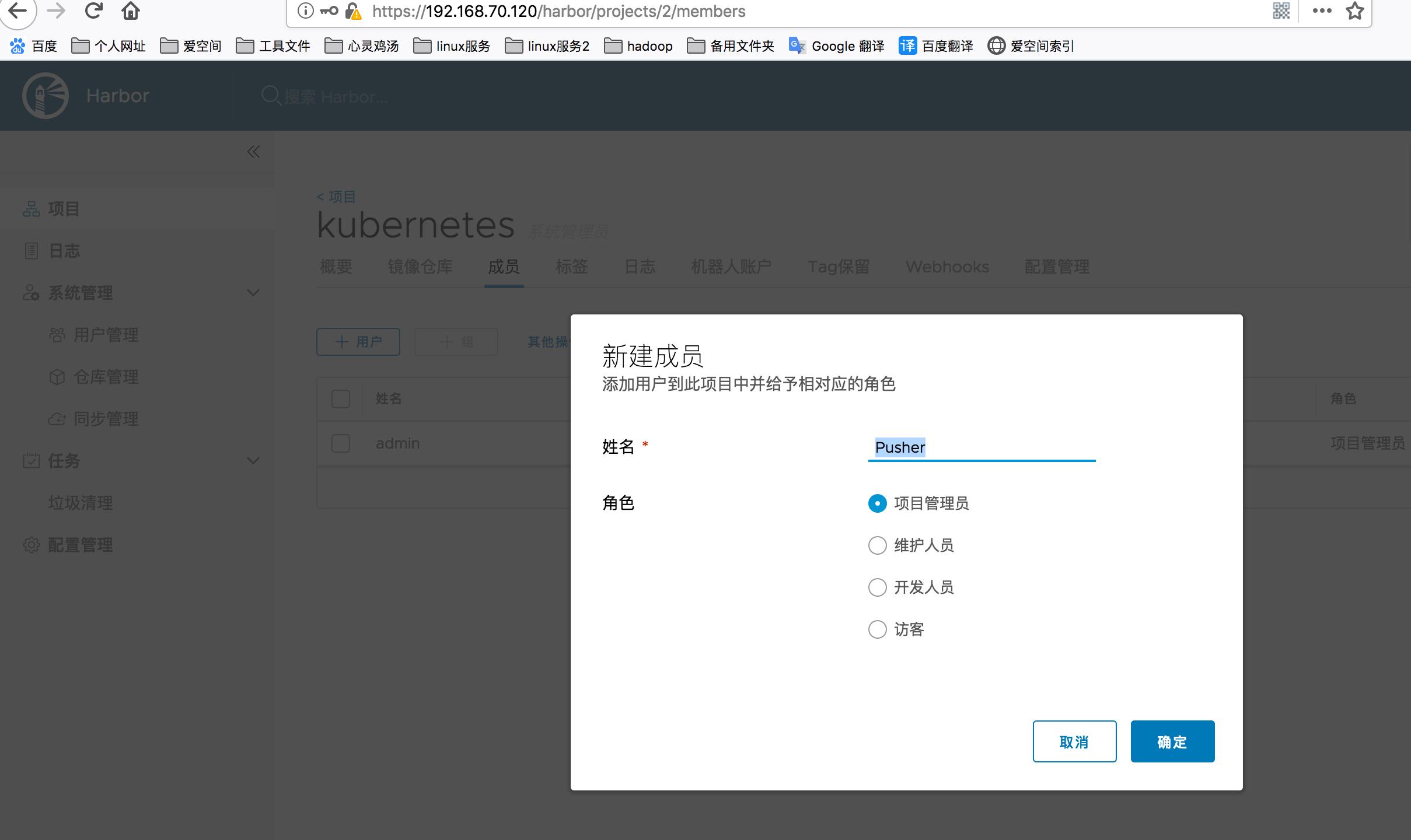
Task: Open the 备用文件夹 bookmark folder
Action: (731, 46)
